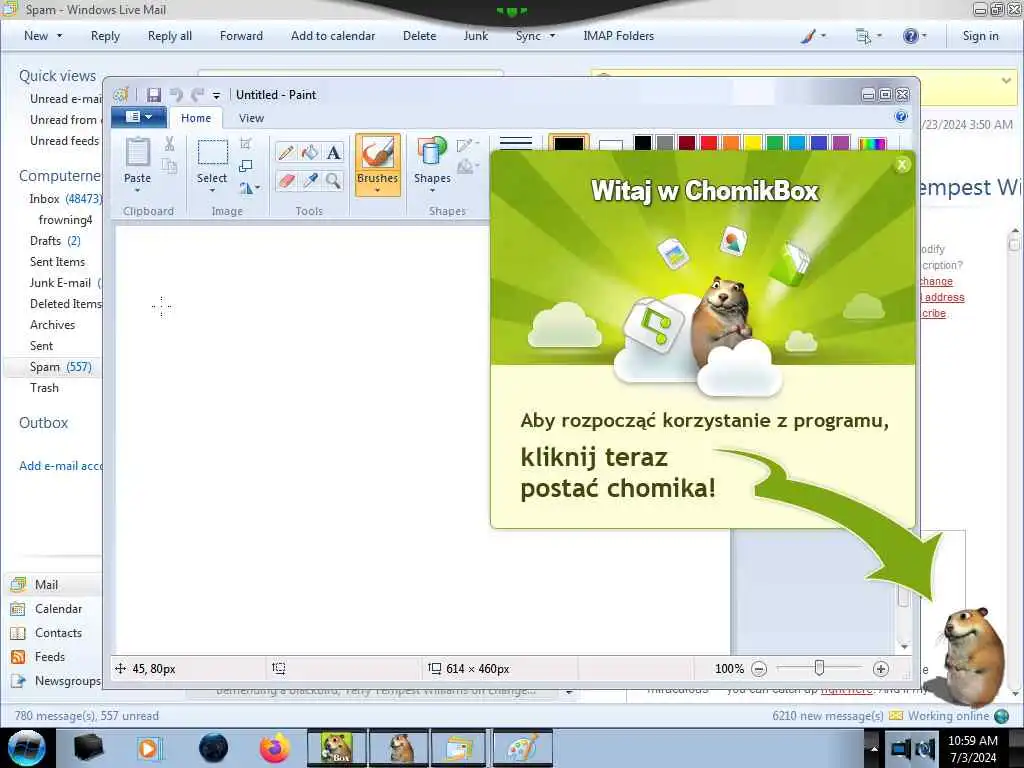
Task: Open the Spam folder in Live Mail
Action: tap(52, 367)
